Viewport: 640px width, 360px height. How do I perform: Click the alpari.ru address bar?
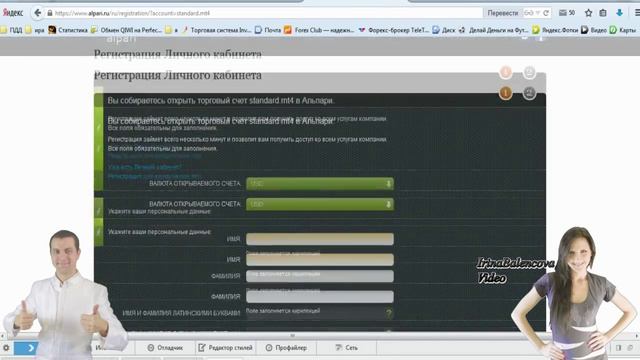(263, 13)
